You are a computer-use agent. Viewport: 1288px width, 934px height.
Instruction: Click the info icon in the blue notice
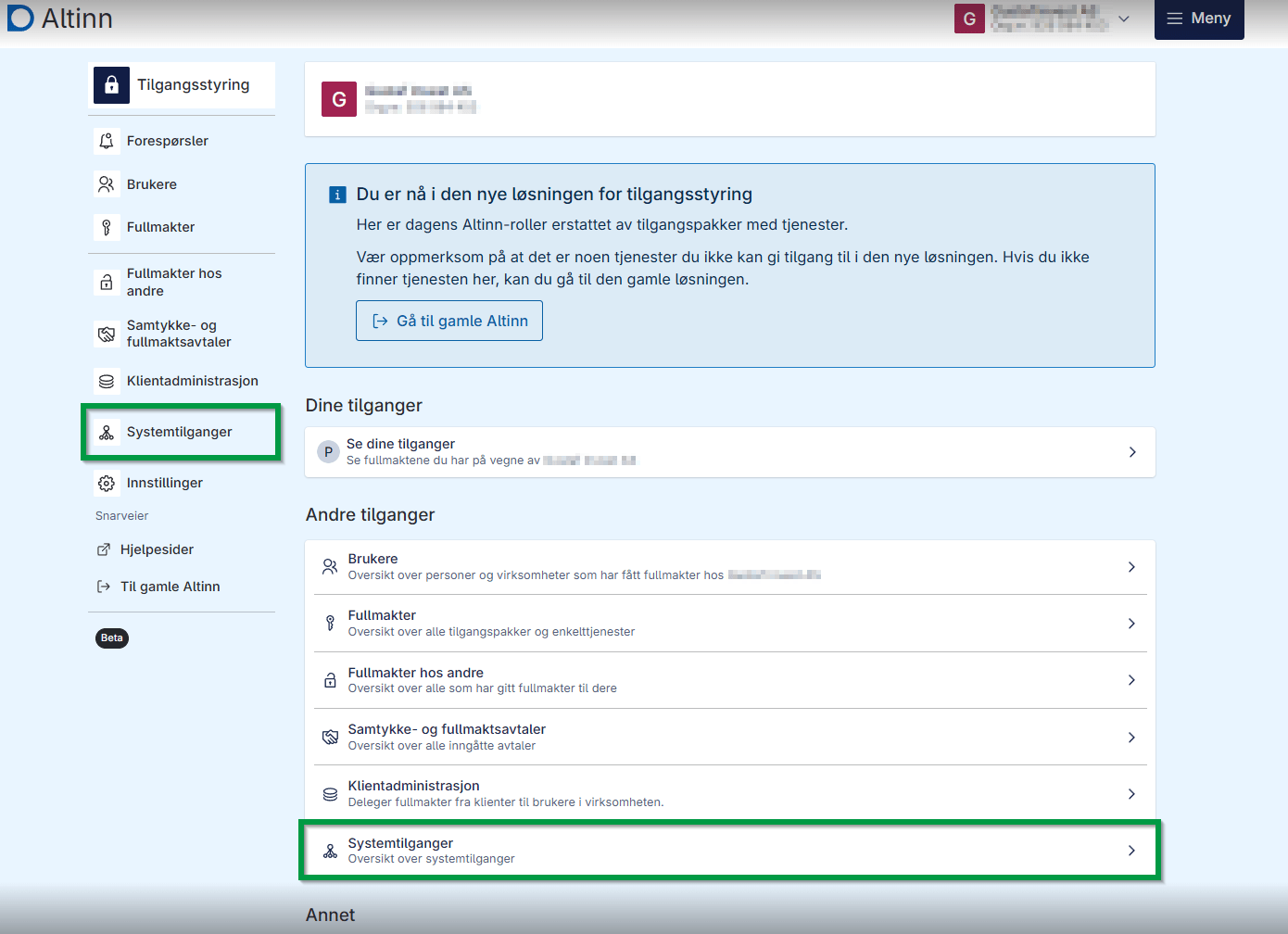[x=338, y=195]
